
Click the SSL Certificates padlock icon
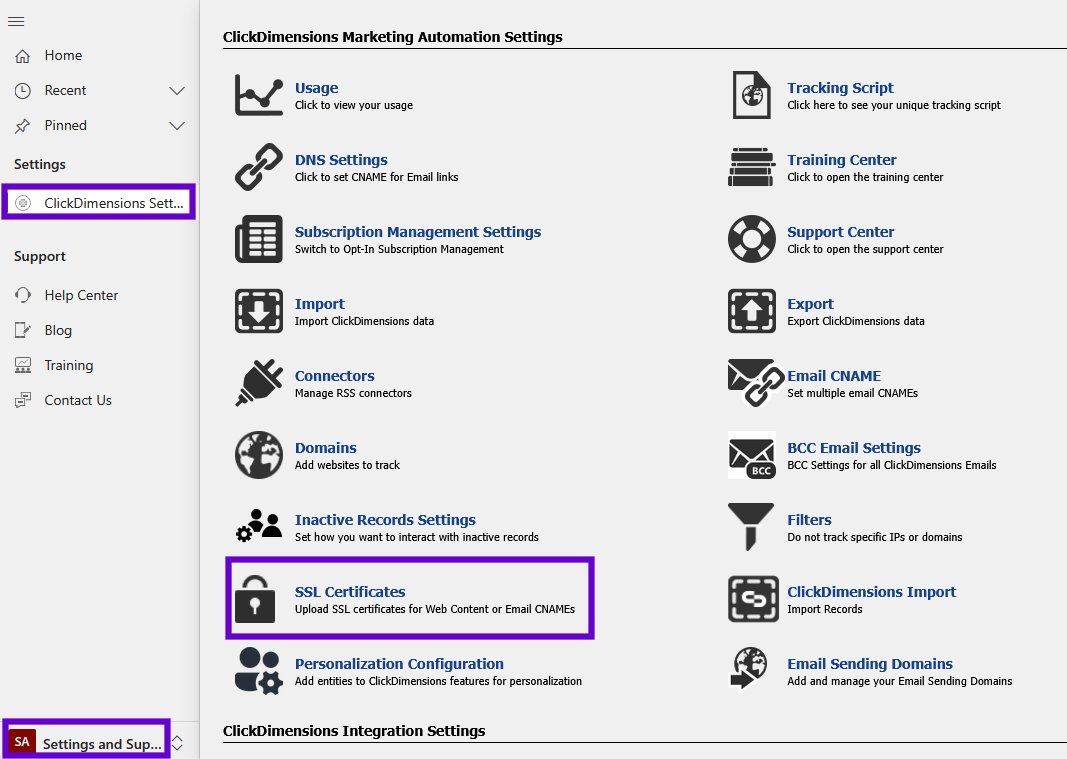pyautogui.click(x=255, y=599)
